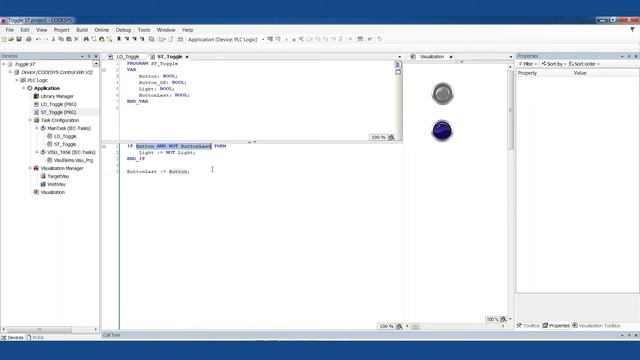Click the 100 % zoom field in declaration editor
Screen dimensions: 640x360
378,138
